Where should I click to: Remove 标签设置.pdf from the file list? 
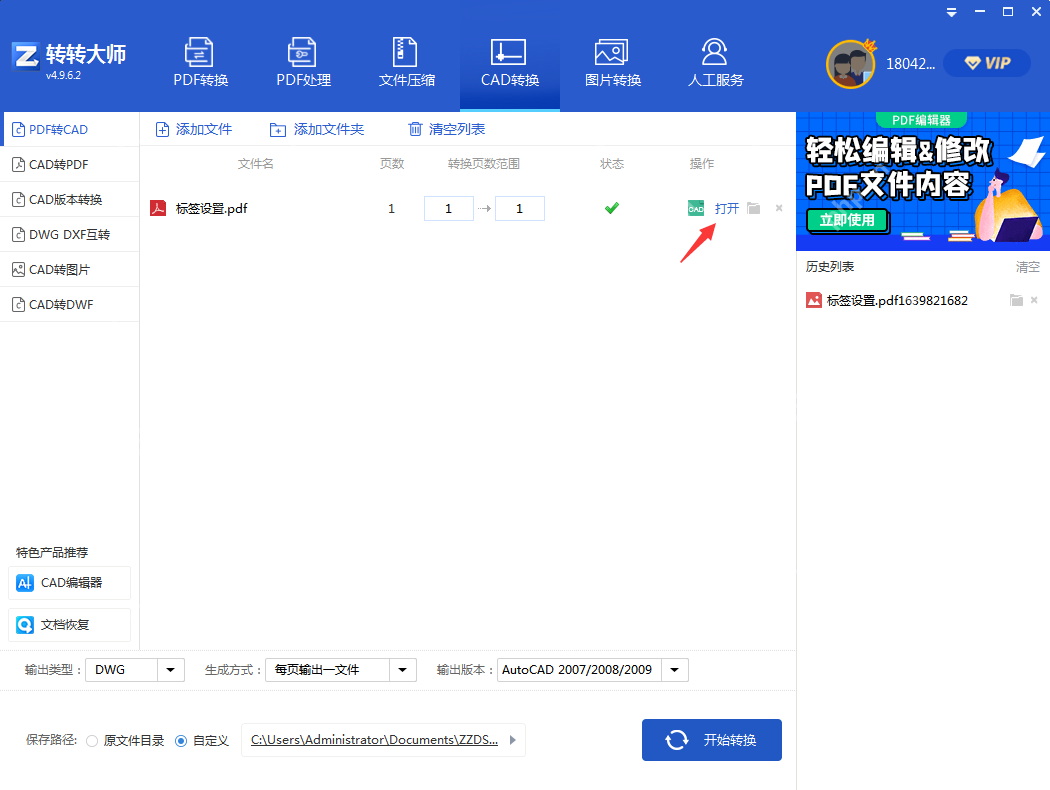click(x=779, y=208)
